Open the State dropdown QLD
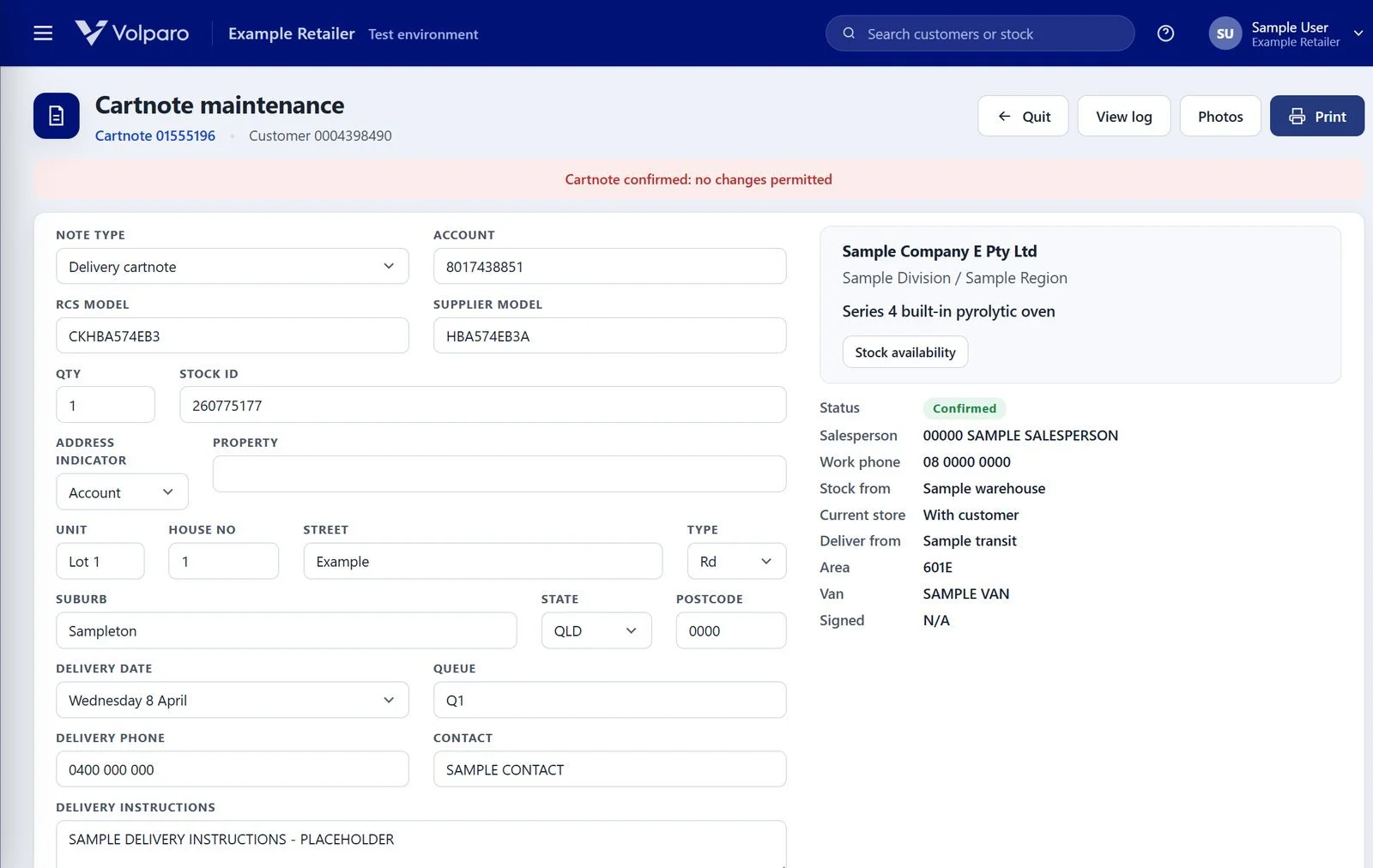 coord(596,630)
